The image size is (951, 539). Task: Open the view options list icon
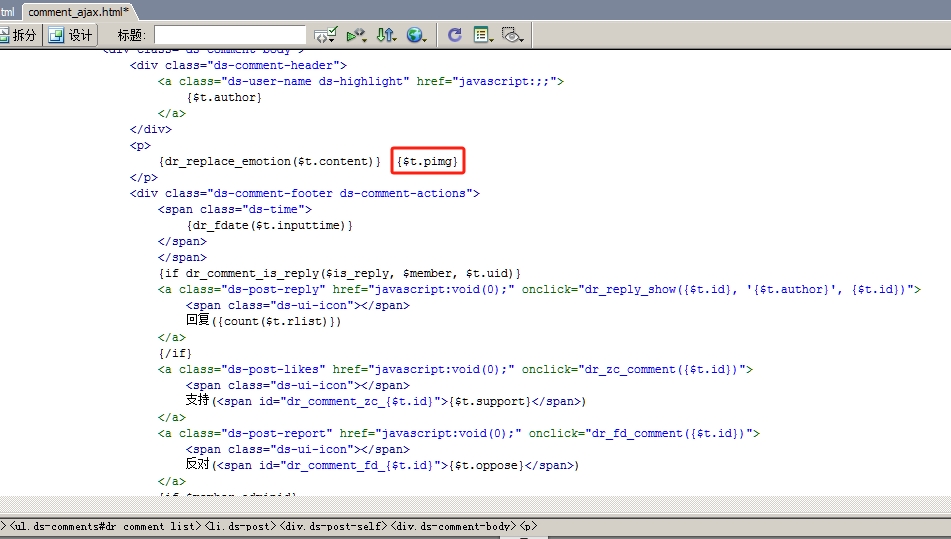pos(484,35)
